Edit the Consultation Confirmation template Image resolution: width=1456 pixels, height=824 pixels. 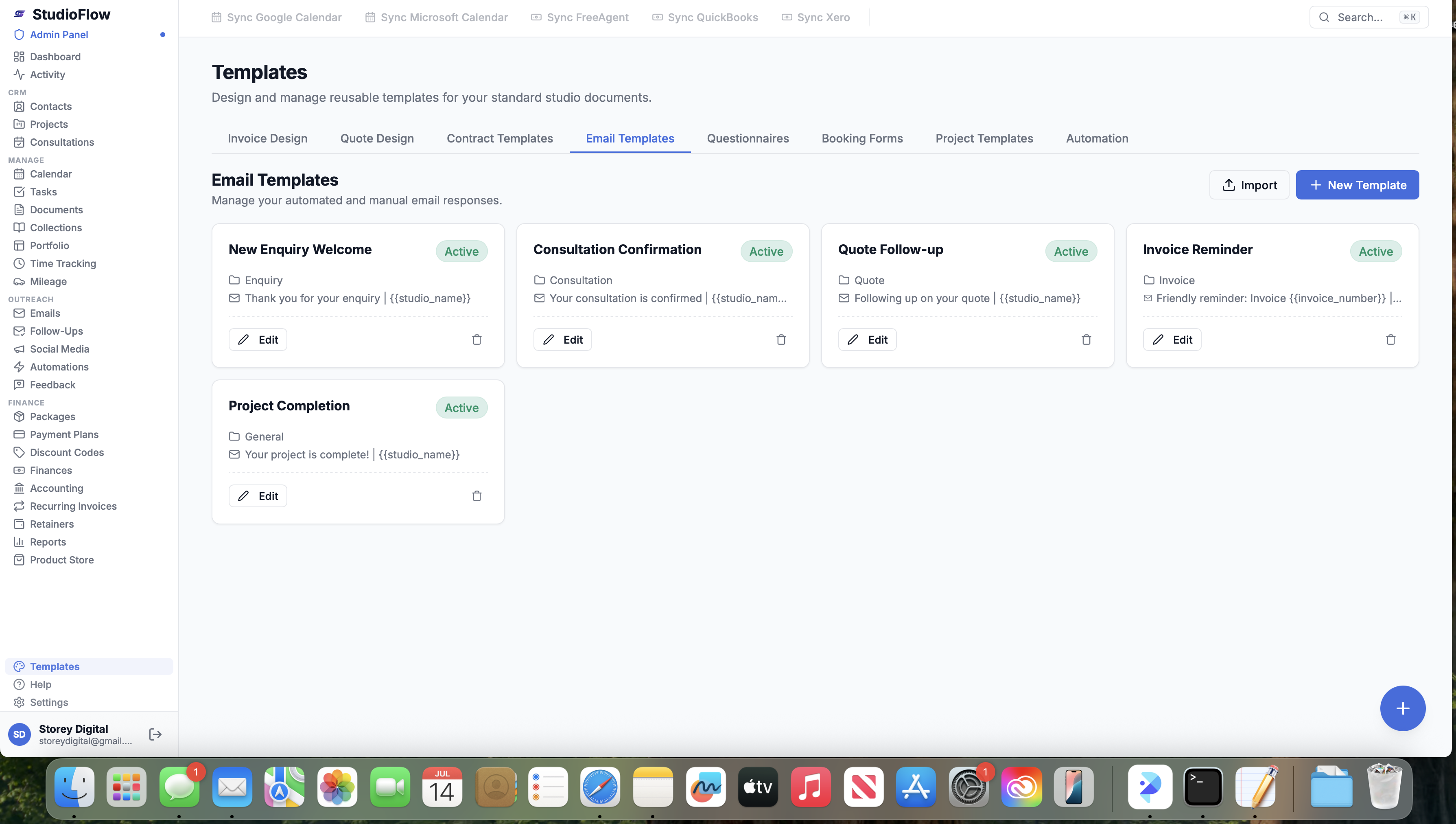pyautogui.click(x=562, y=340)
